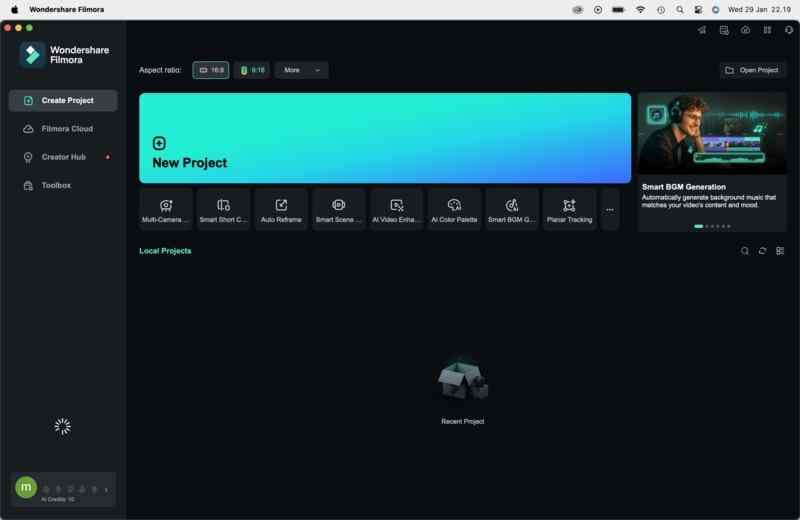The image size is (800, 520).
Task: Open Creator Hub in the sidebar
Action: (63, 157)
